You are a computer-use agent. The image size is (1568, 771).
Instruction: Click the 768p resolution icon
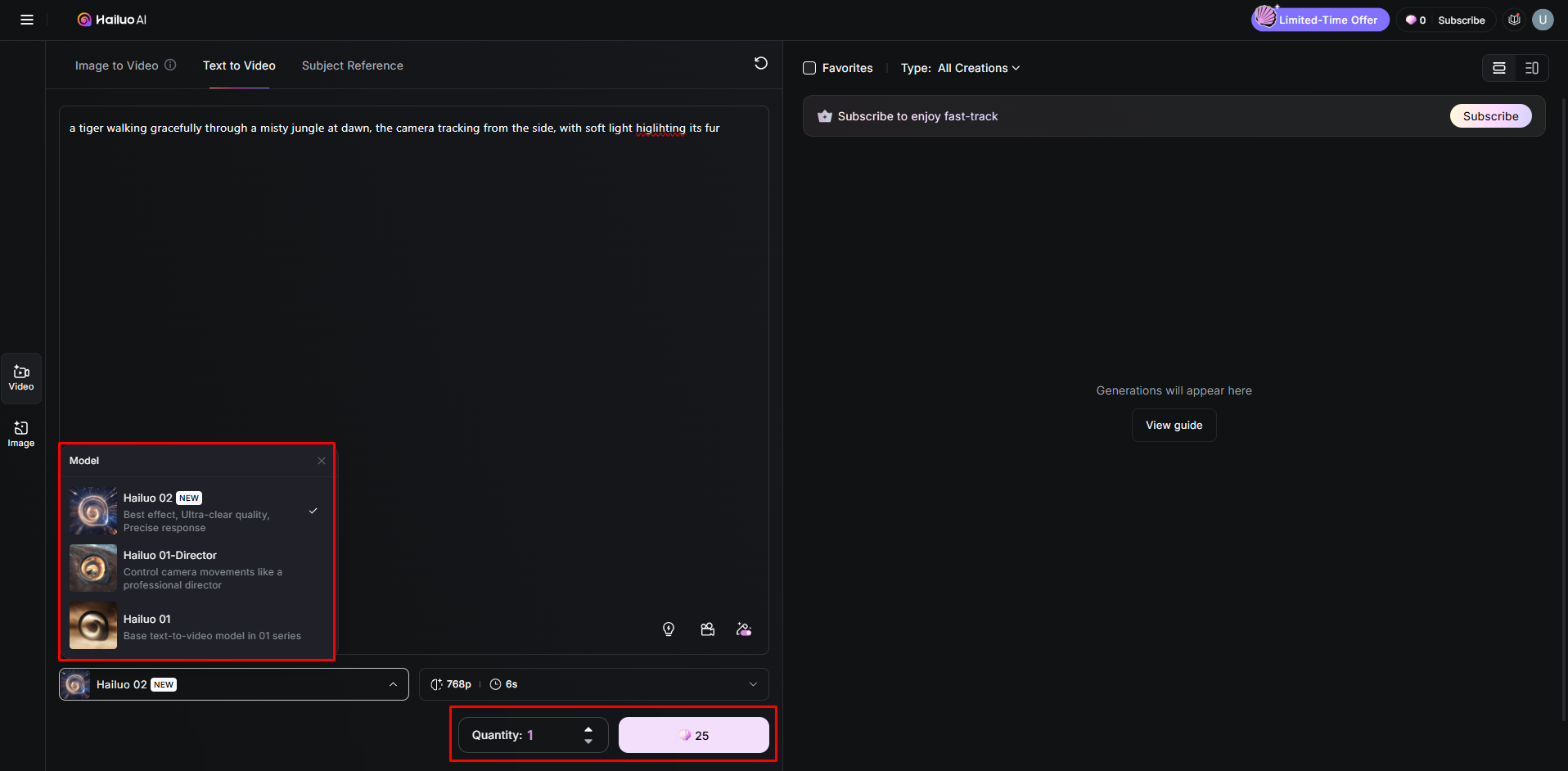click(436, 684)
